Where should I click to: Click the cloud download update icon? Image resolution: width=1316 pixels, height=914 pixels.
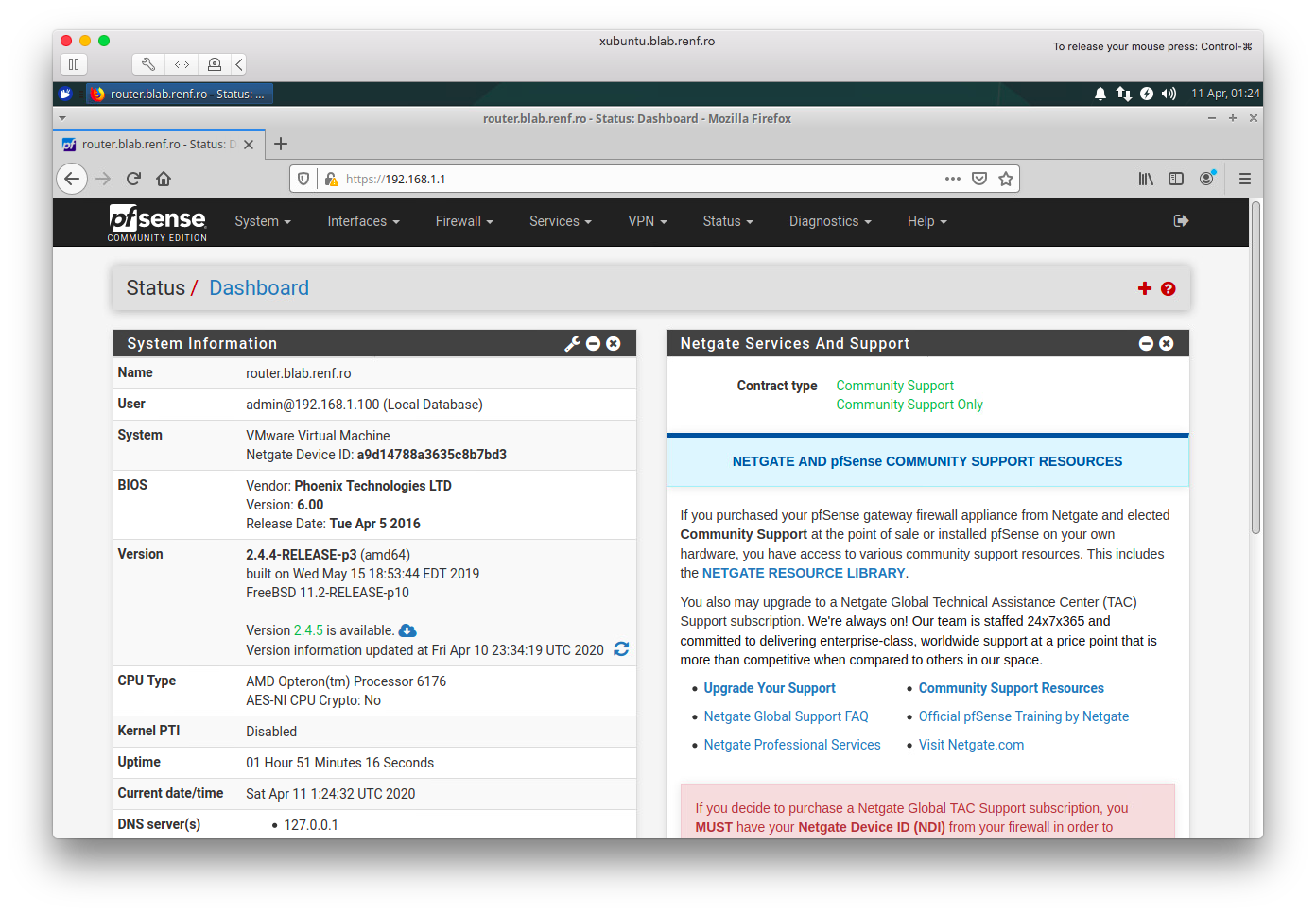[x=407, y=630]
